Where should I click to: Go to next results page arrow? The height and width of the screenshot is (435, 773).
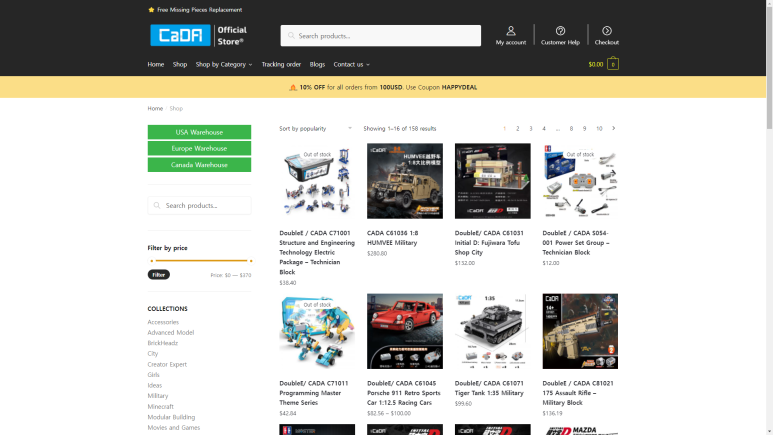614,128
